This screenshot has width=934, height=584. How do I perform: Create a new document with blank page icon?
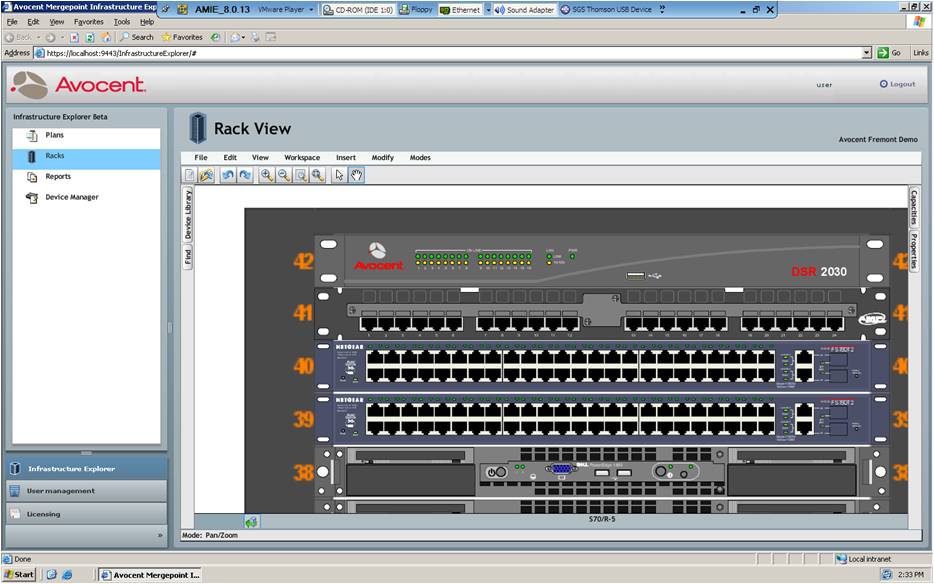190,175
